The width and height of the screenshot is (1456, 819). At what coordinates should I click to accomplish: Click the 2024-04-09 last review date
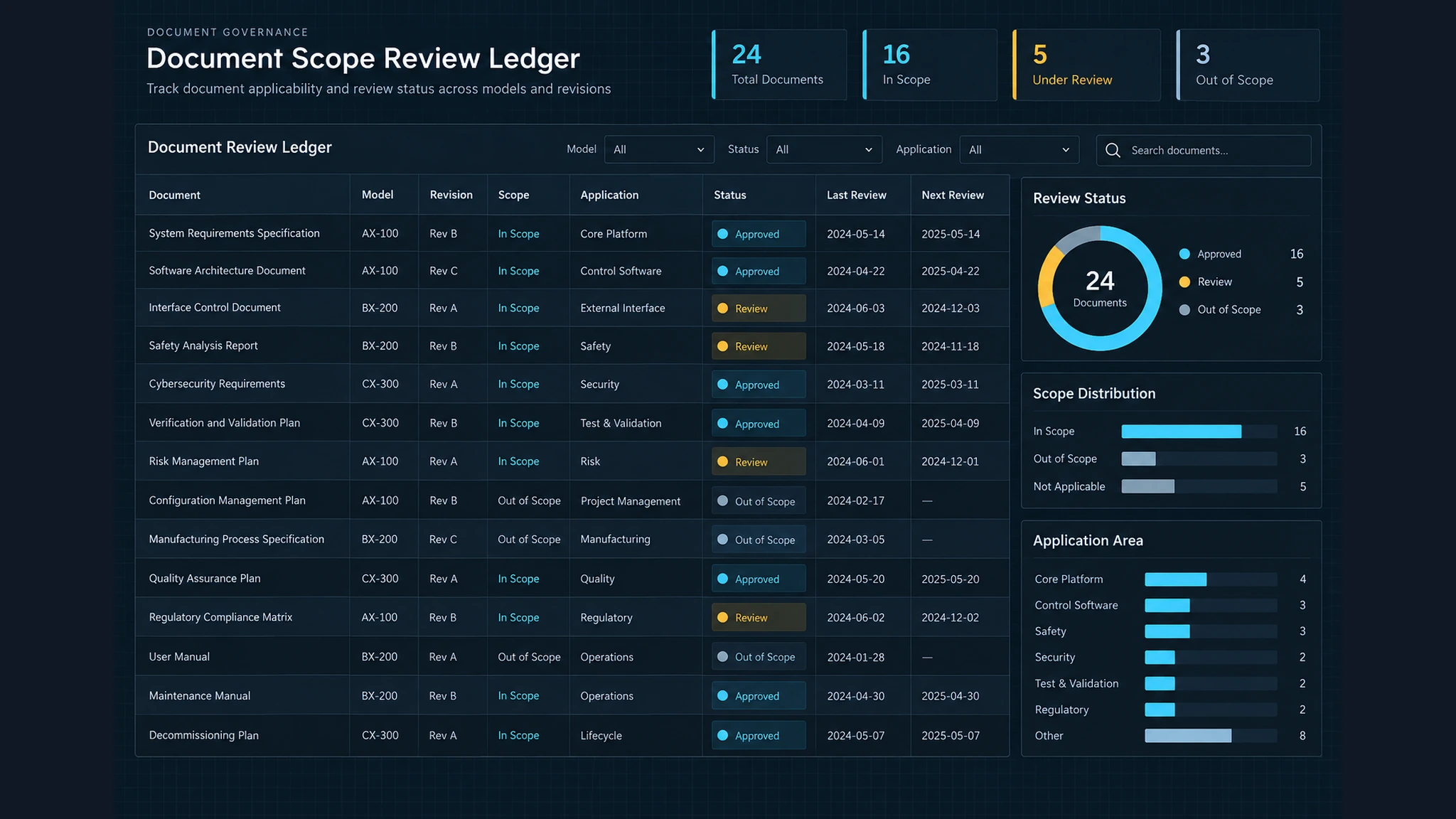pyautogui.click(x=856, y=423)
